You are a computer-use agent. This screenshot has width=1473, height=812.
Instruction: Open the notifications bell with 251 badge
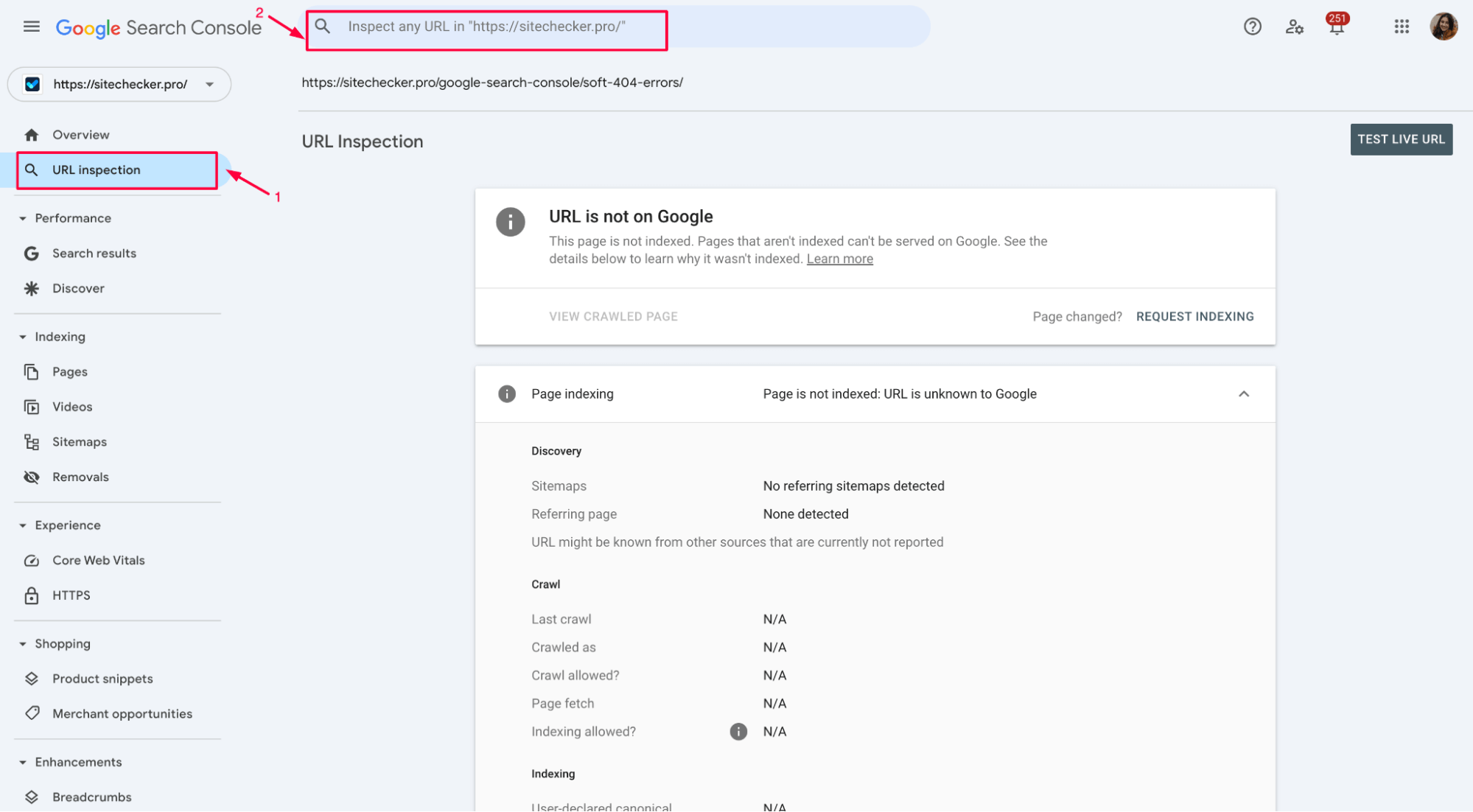coord(1337,26)
